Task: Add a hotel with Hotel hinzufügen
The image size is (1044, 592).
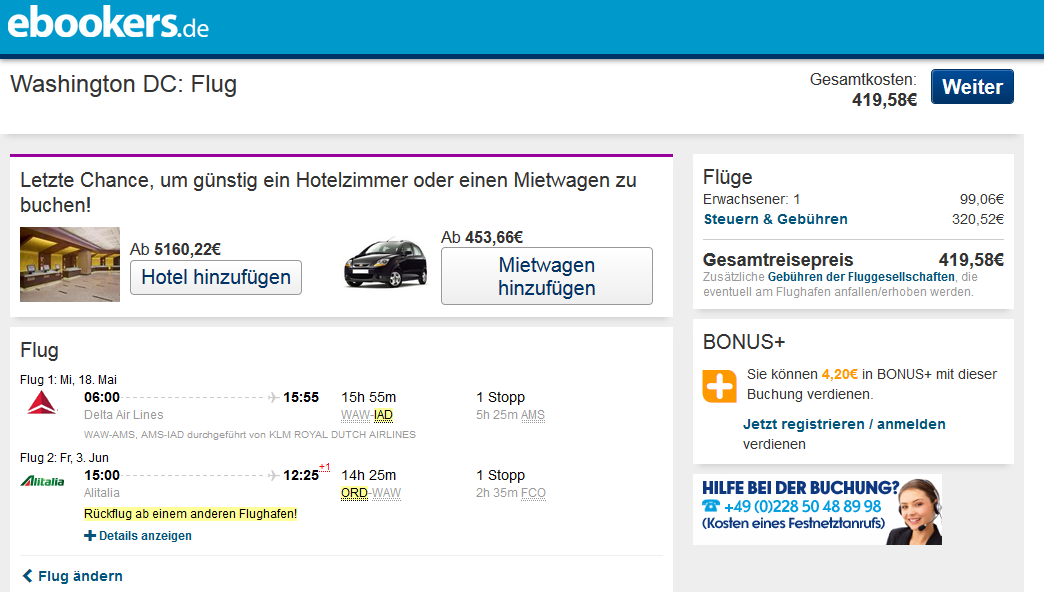Action: click(x=216, y=277)
